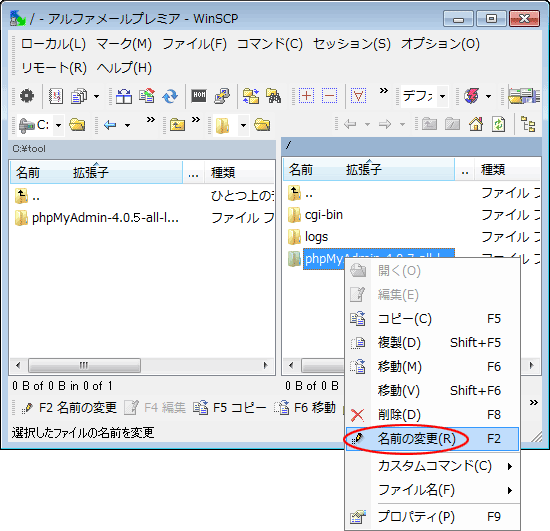Choose コピー(C) in context menu
Image resolution: width=550 pixels, height=531 pixels.
[x=432, y=319]
